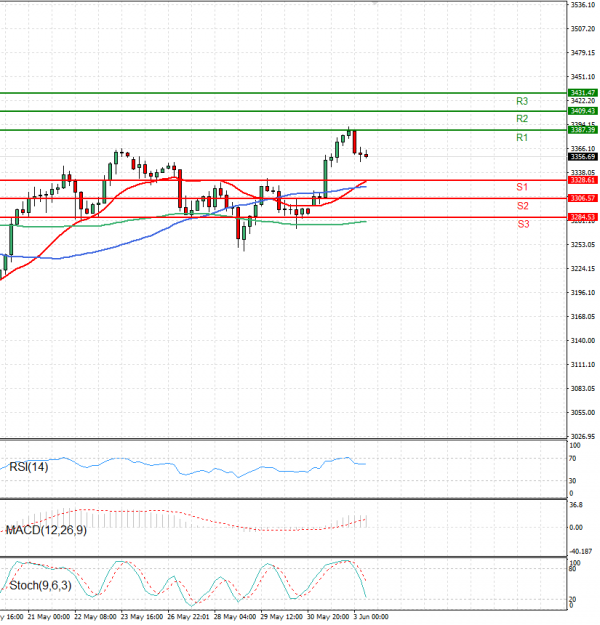The height and width of the screenshot is (625, 600).
Task: Select the red 3284.53 price tag
Action: (x=582, y=217)
